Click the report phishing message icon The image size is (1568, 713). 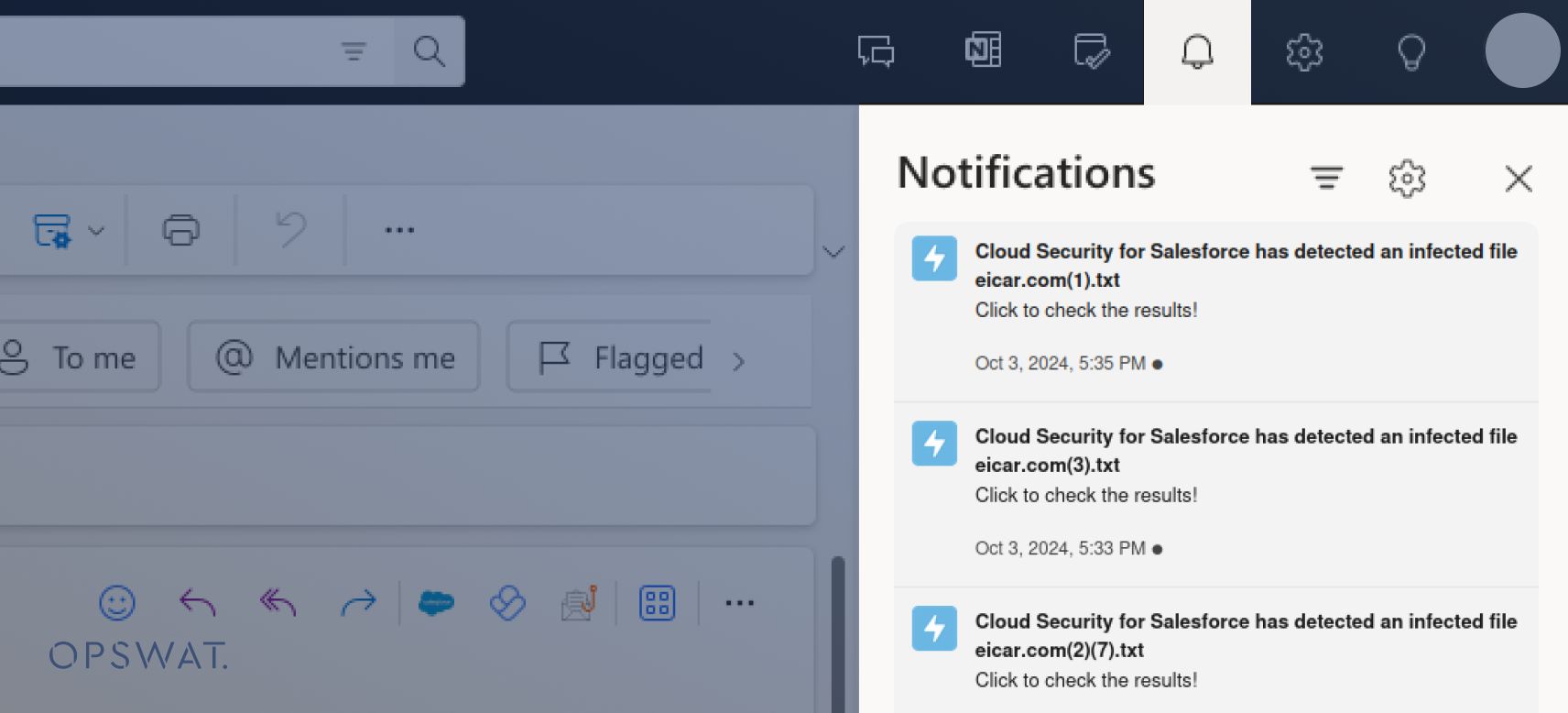(x=579, y=603)
